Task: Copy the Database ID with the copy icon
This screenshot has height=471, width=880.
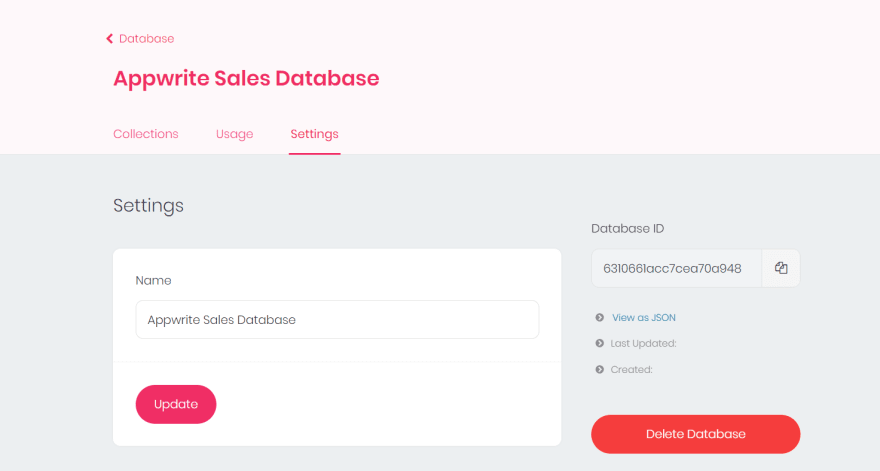Action: pos(781,268)
